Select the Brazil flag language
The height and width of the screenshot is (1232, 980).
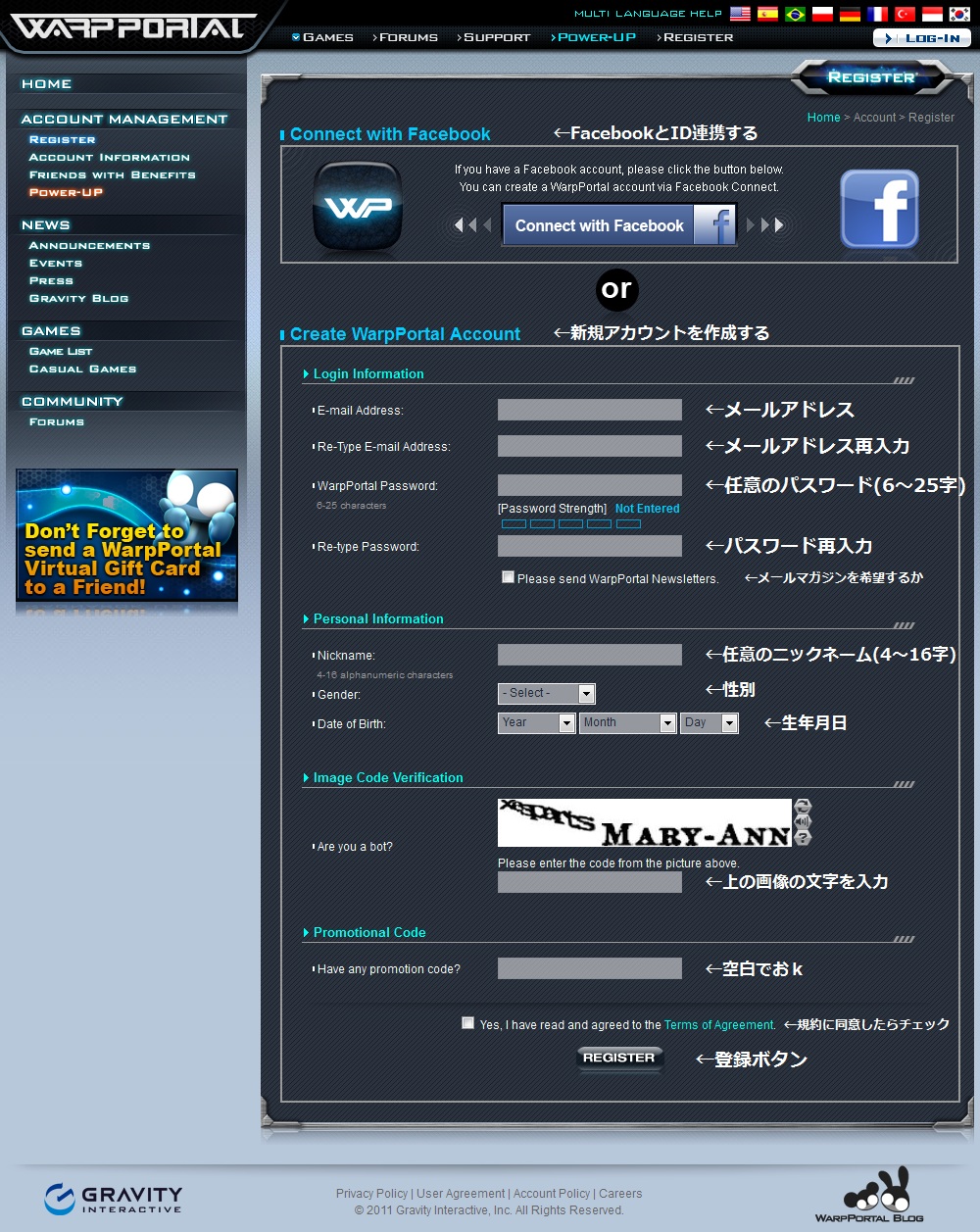tap(795, 15)
